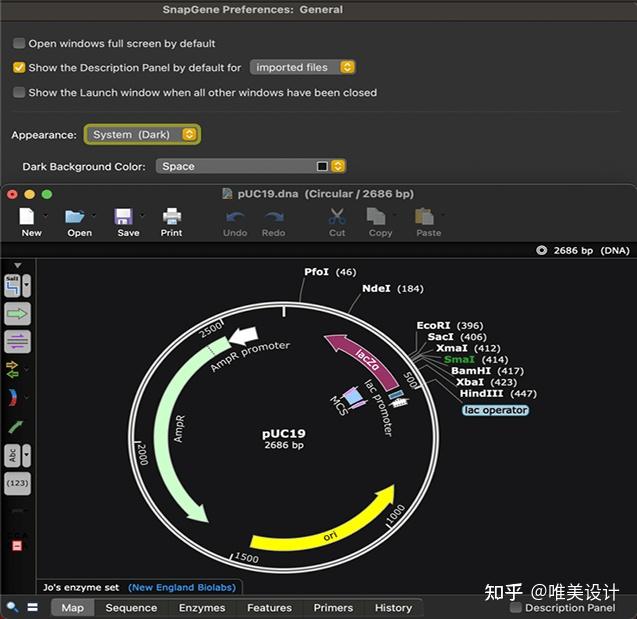Image resolution: width=637 pixels, height=619 pixels.
Task: Click the BamHI (417) enzyme label
Action: (x=487, y=370)
